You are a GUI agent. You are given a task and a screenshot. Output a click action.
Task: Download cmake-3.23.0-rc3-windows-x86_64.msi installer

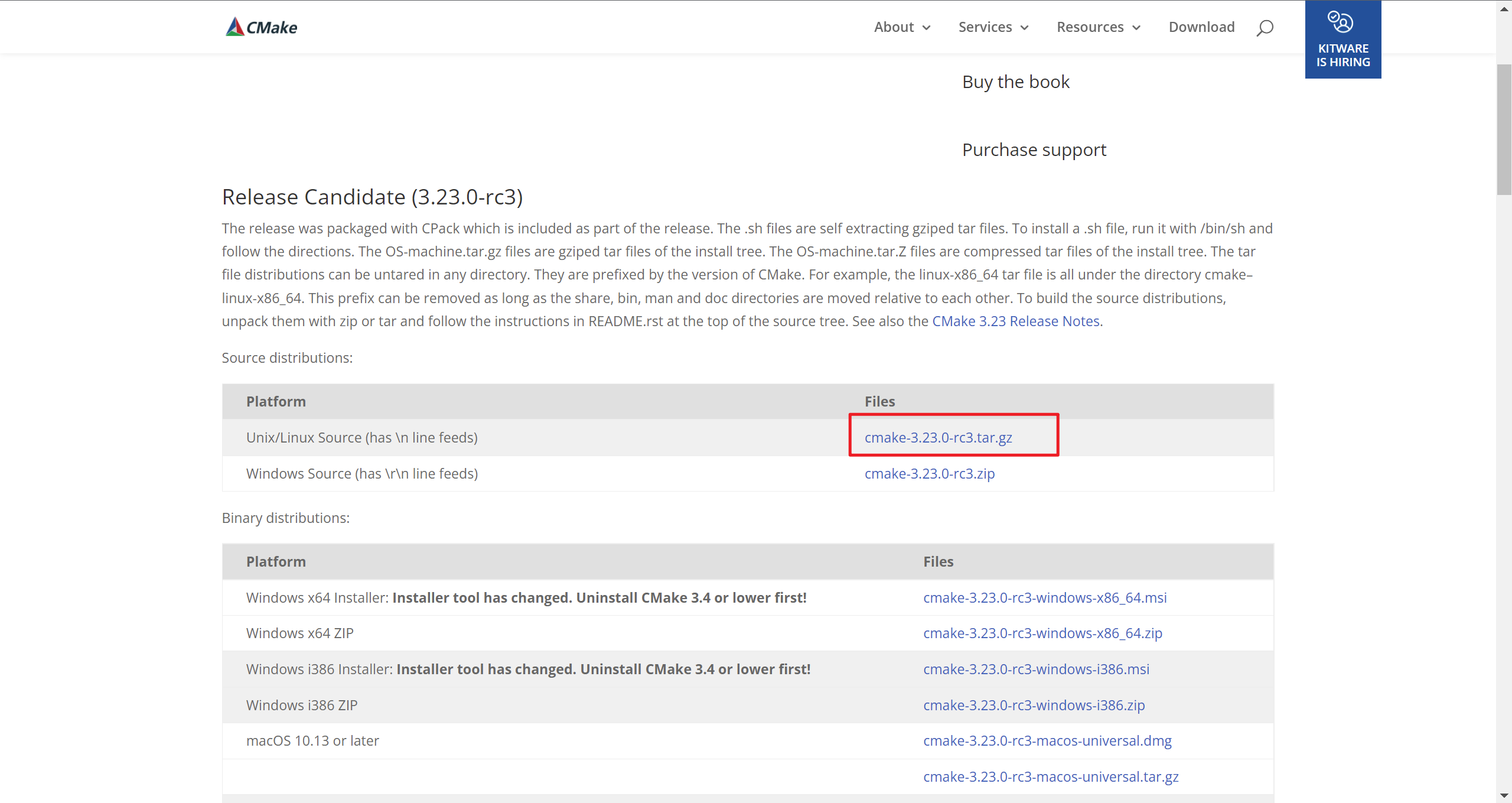click(1045, 598)
